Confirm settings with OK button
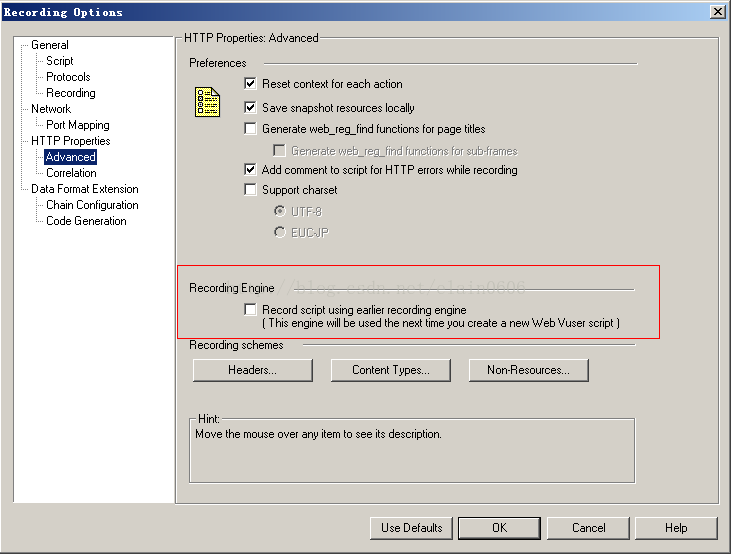The image size is (732, 554). [x=500, y=528]
